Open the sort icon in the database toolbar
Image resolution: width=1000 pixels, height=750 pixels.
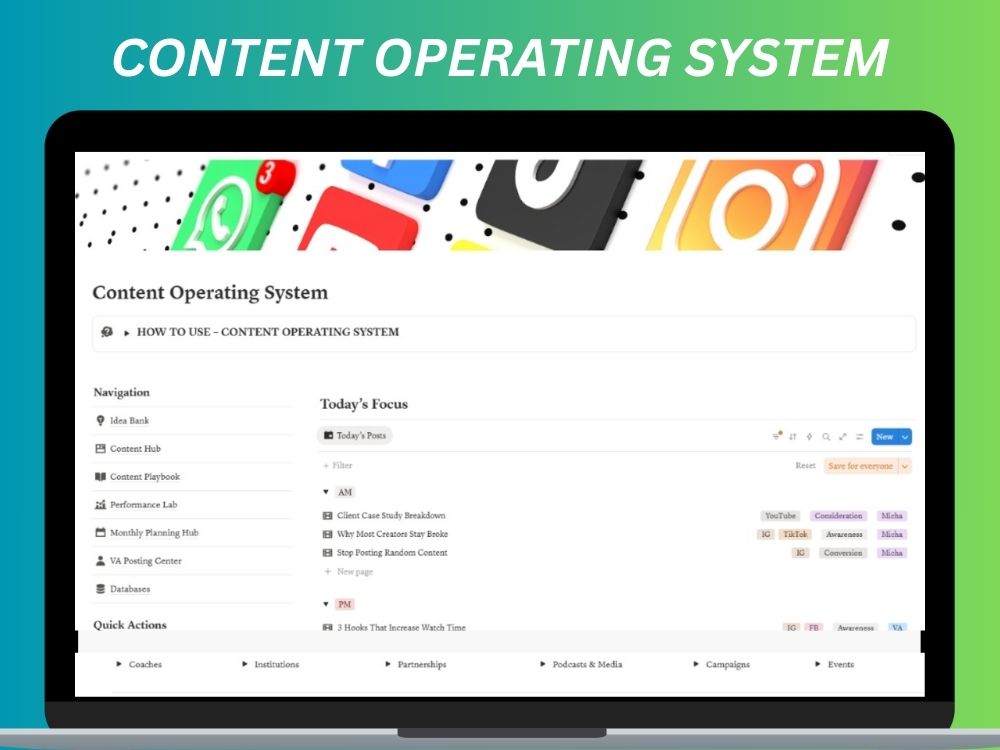pyautogui.click(x=793, y=437)
